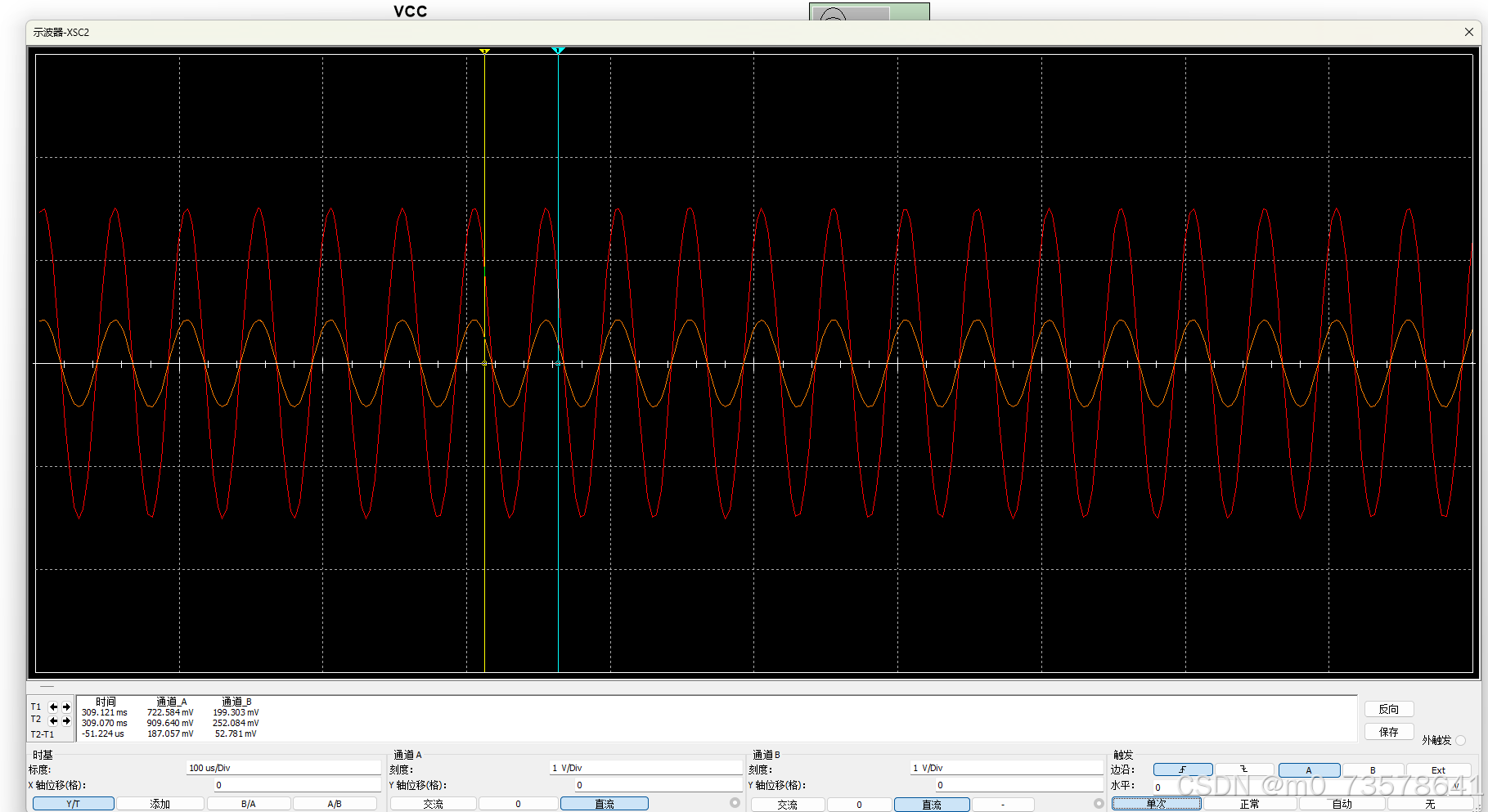Click the channel A terminal indicator circle

(735, 803)
